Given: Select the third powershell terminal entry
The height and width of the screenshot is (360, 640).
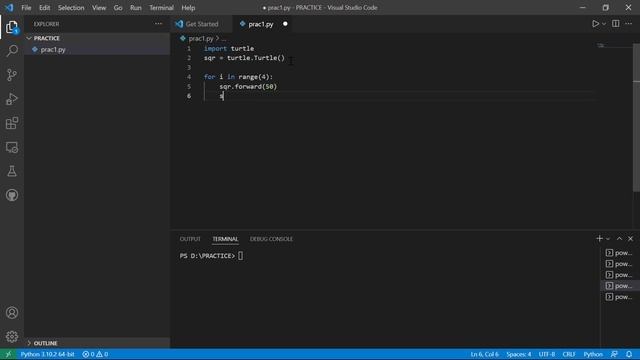Looking at the screenshot, I should click(x=619, y=275).
